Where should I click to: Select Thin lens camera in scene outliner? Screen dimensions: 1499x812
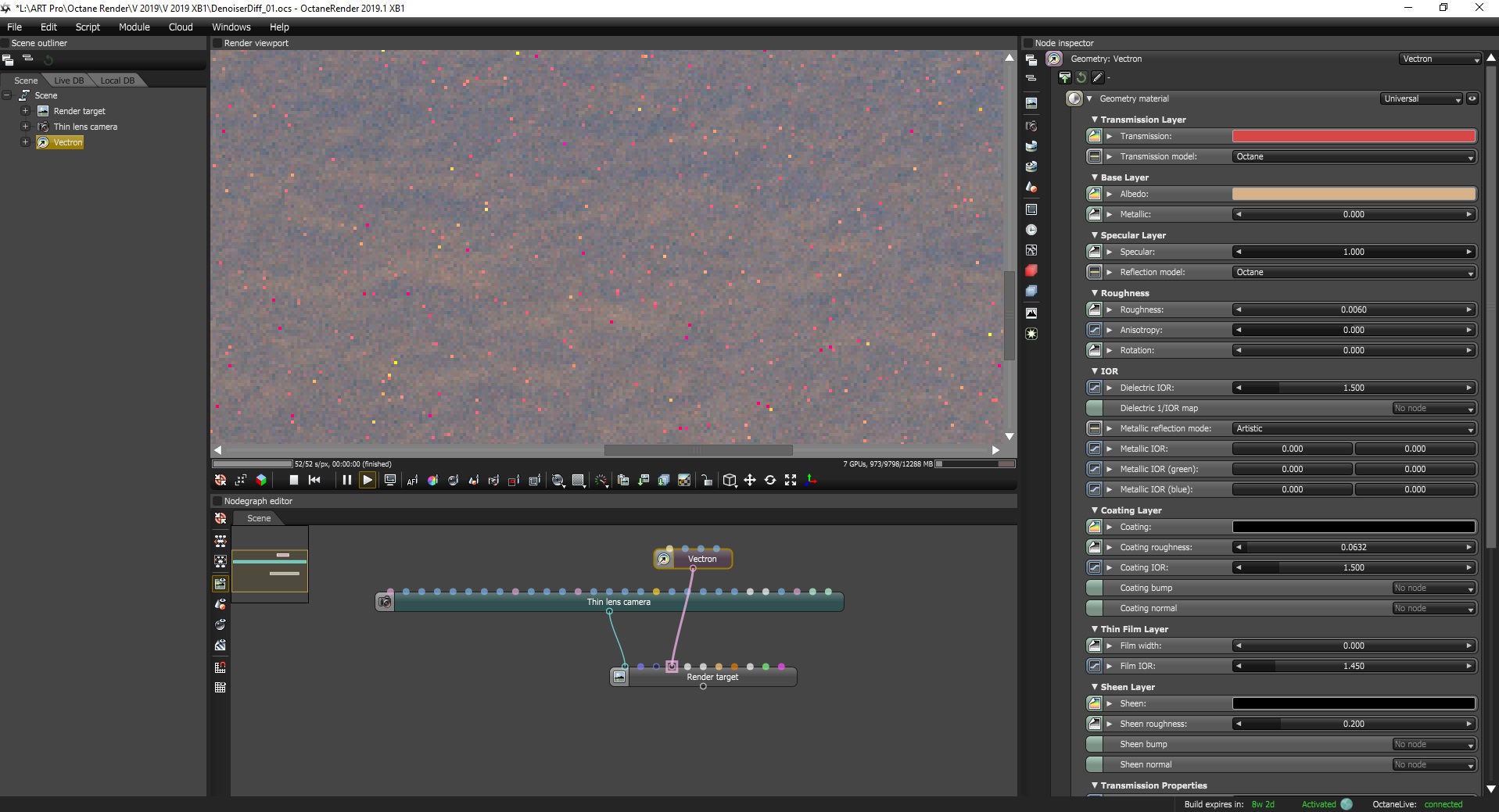tap(85, 127)
